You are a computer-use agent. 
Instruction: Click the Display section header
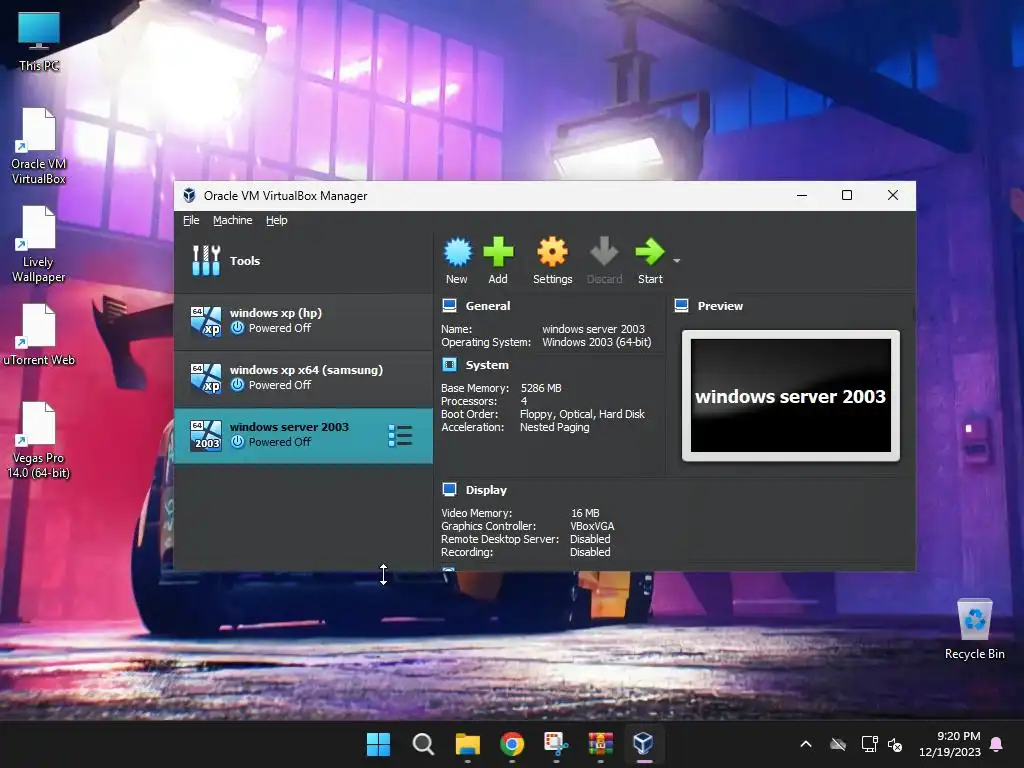click(486, 490)
